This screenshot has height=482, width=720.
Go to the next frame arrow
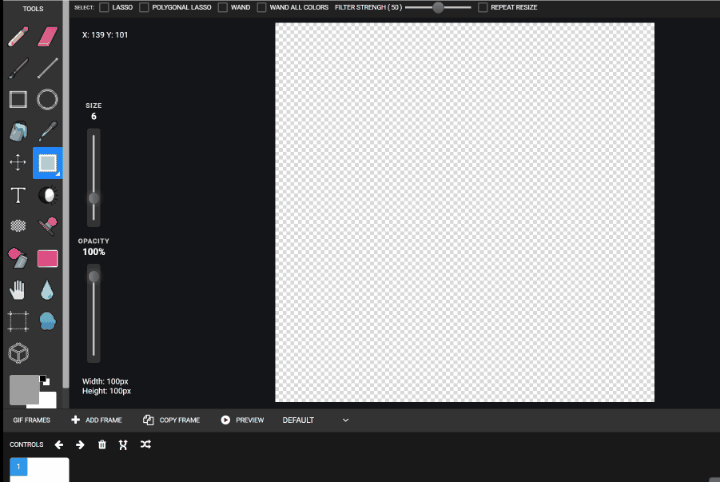[x=80, y=445]
